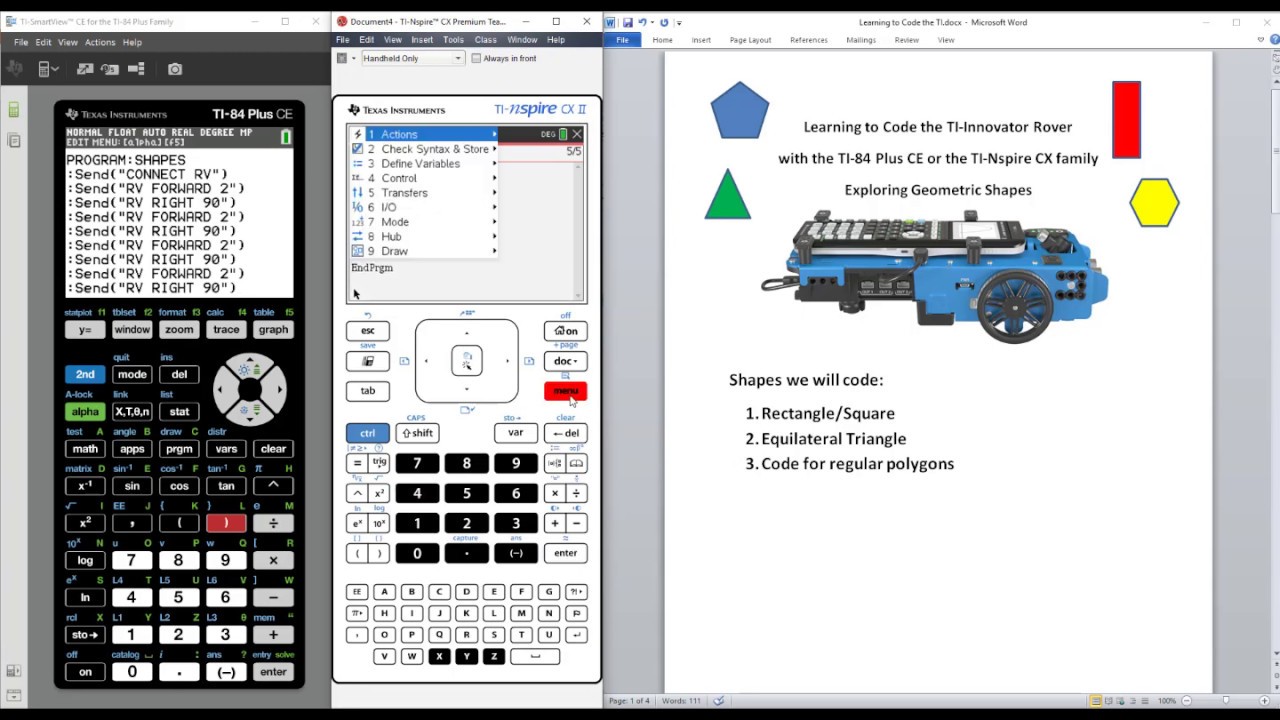Viewport: 1280px width, 720px height.
Task: Click the graph key on TI-84
Action: click(x=273, y=330)
